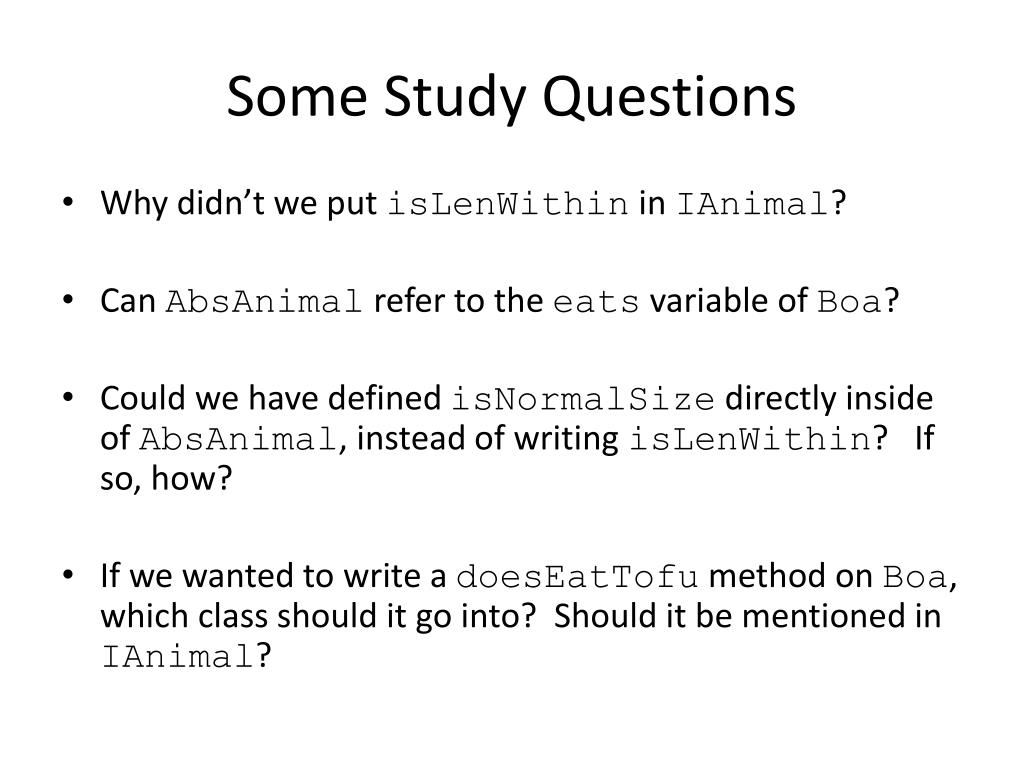Click the AbsAnimal code word in second bullet
This screenshot has width=1024, height=768.
(x=264, y=302)
